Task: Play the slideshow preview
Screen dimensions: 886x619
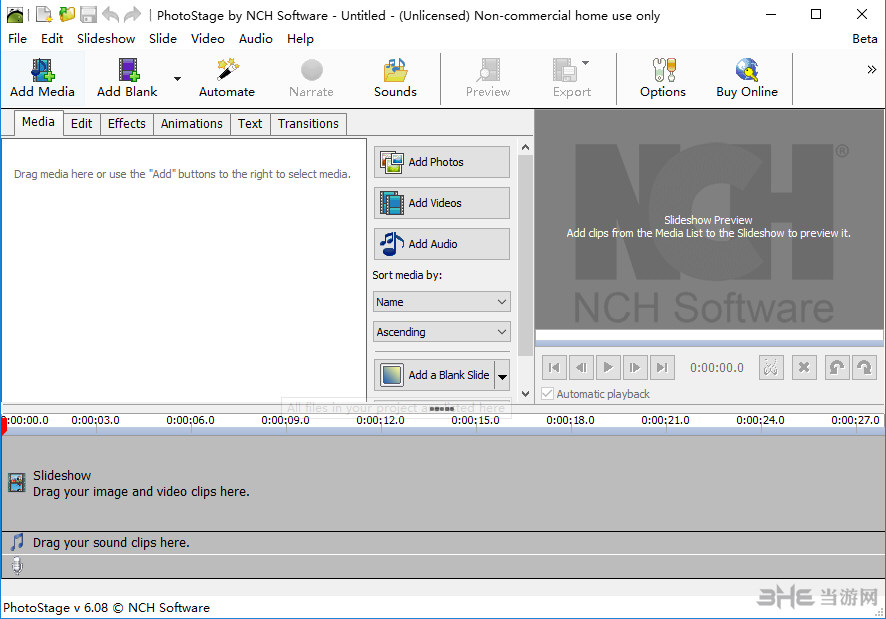Action: [x=608, y=368]
